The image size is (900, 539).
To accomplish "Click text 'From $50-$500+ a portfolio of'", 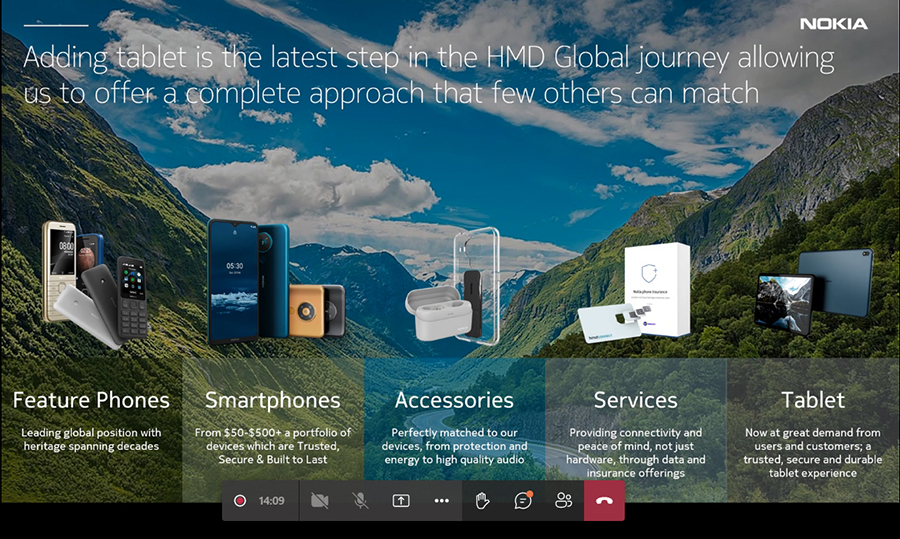I will click(273, 433).
